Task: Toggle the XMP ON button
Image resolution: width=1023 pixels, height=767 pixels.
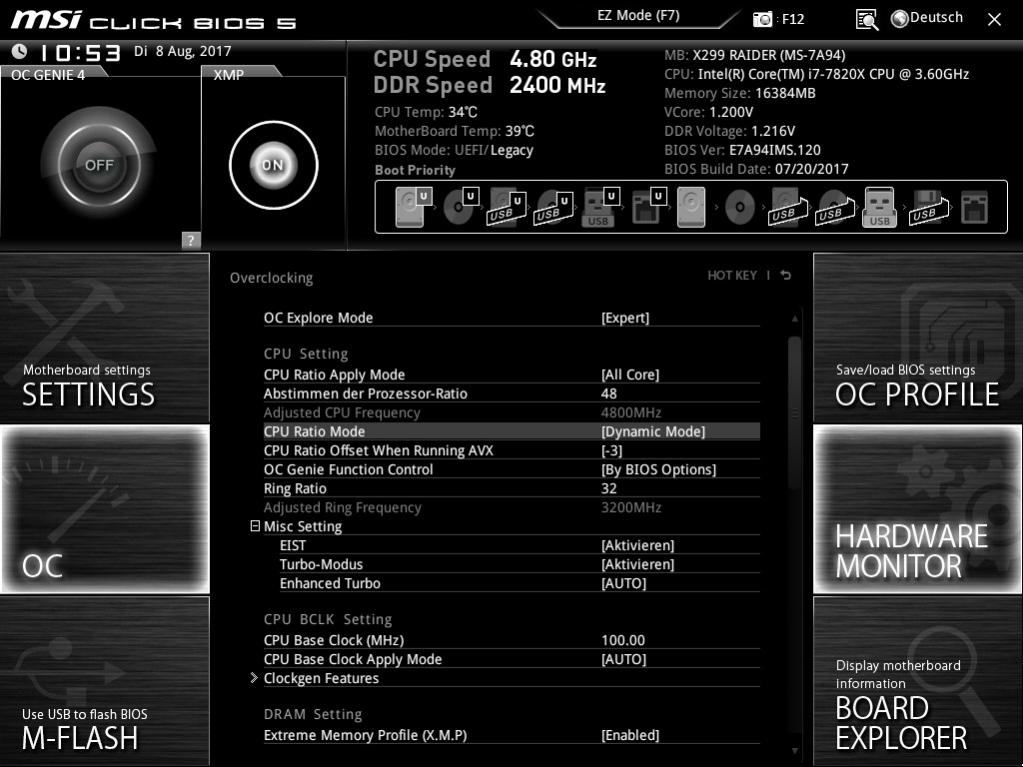Action: 273,165
